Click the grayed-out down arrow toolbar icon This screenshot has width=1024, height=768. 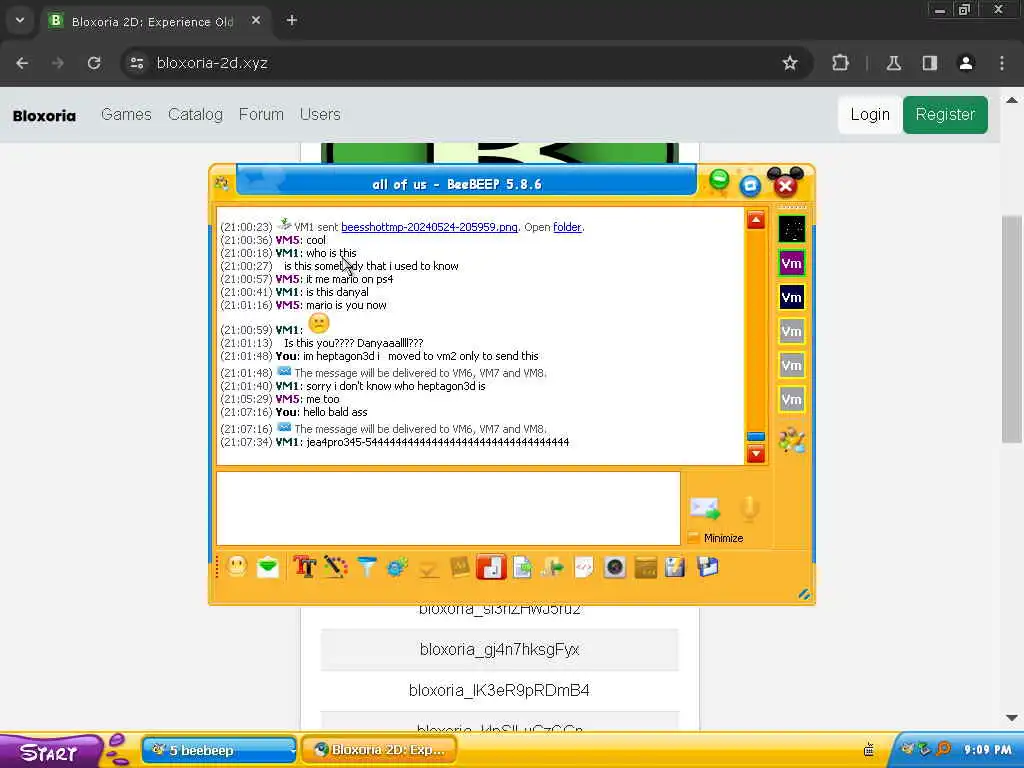428,568
